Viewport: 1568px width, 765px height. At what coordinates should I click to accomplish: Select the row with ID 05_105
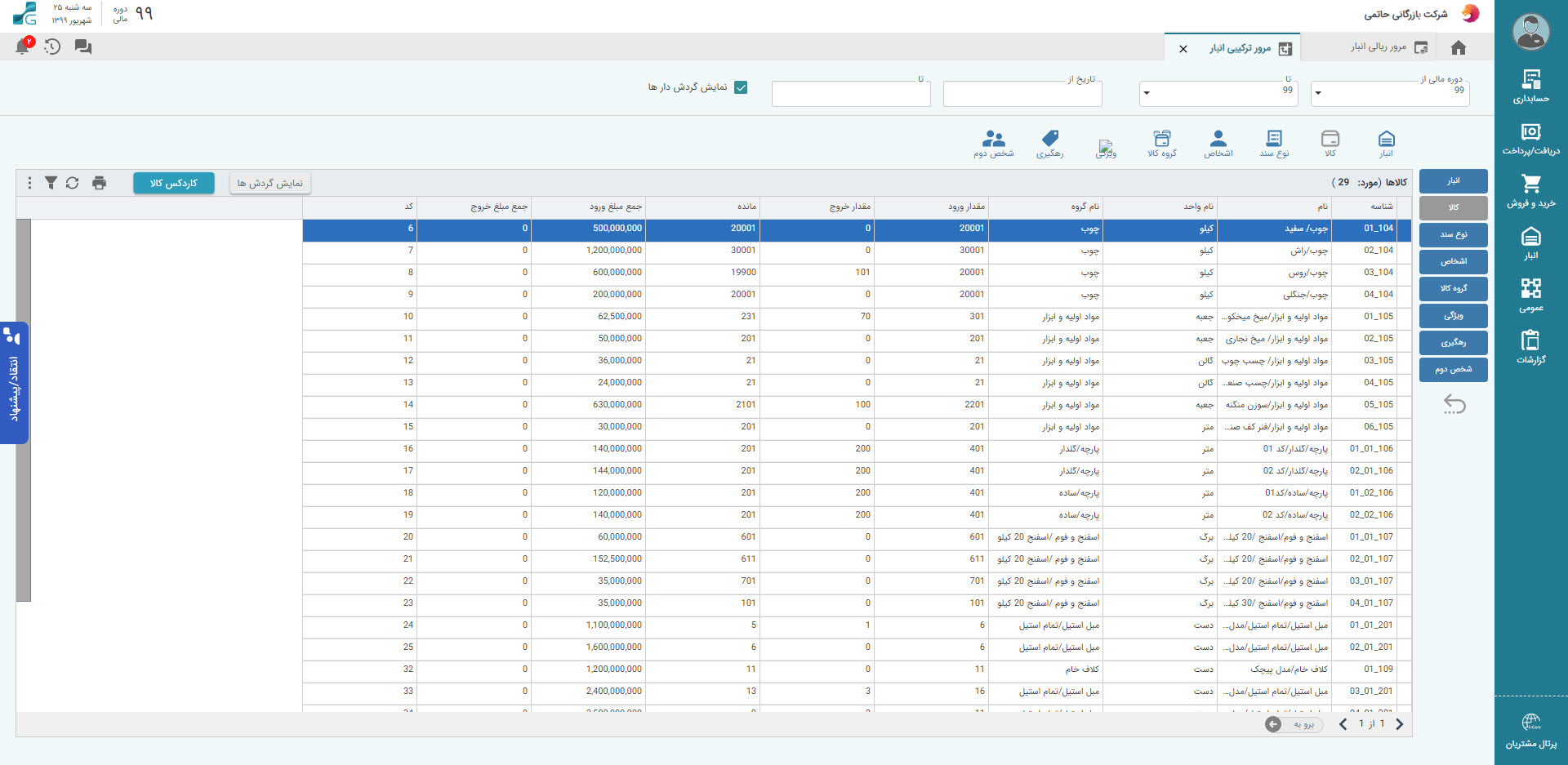pos(857,405)
